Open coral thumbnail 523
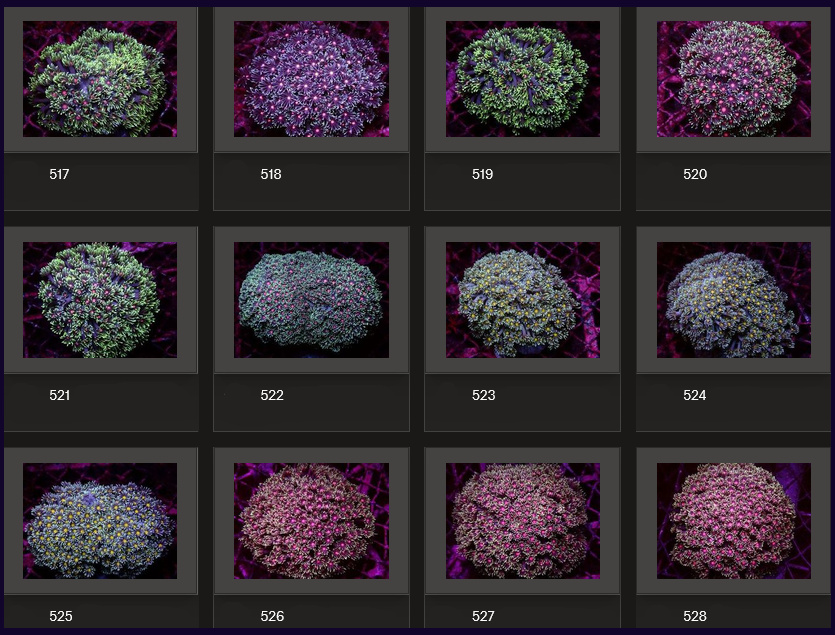The image size is (835, 635). (522, 300)
